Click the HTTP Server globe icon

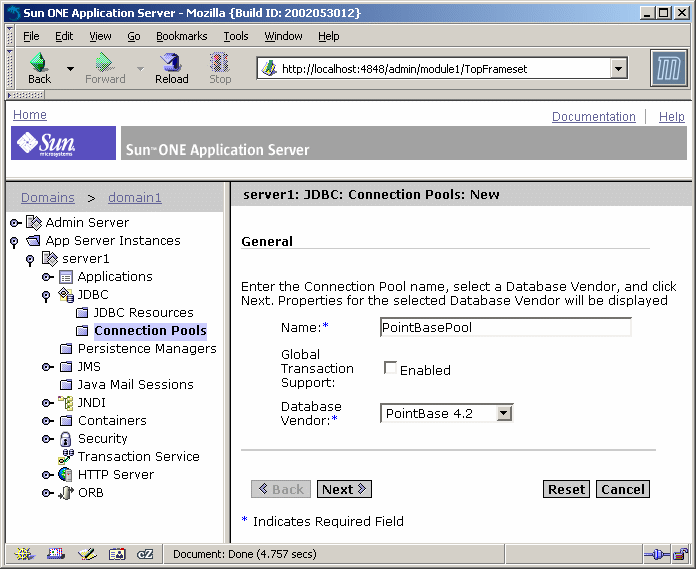pyautogui.click(x=65, y=474)
